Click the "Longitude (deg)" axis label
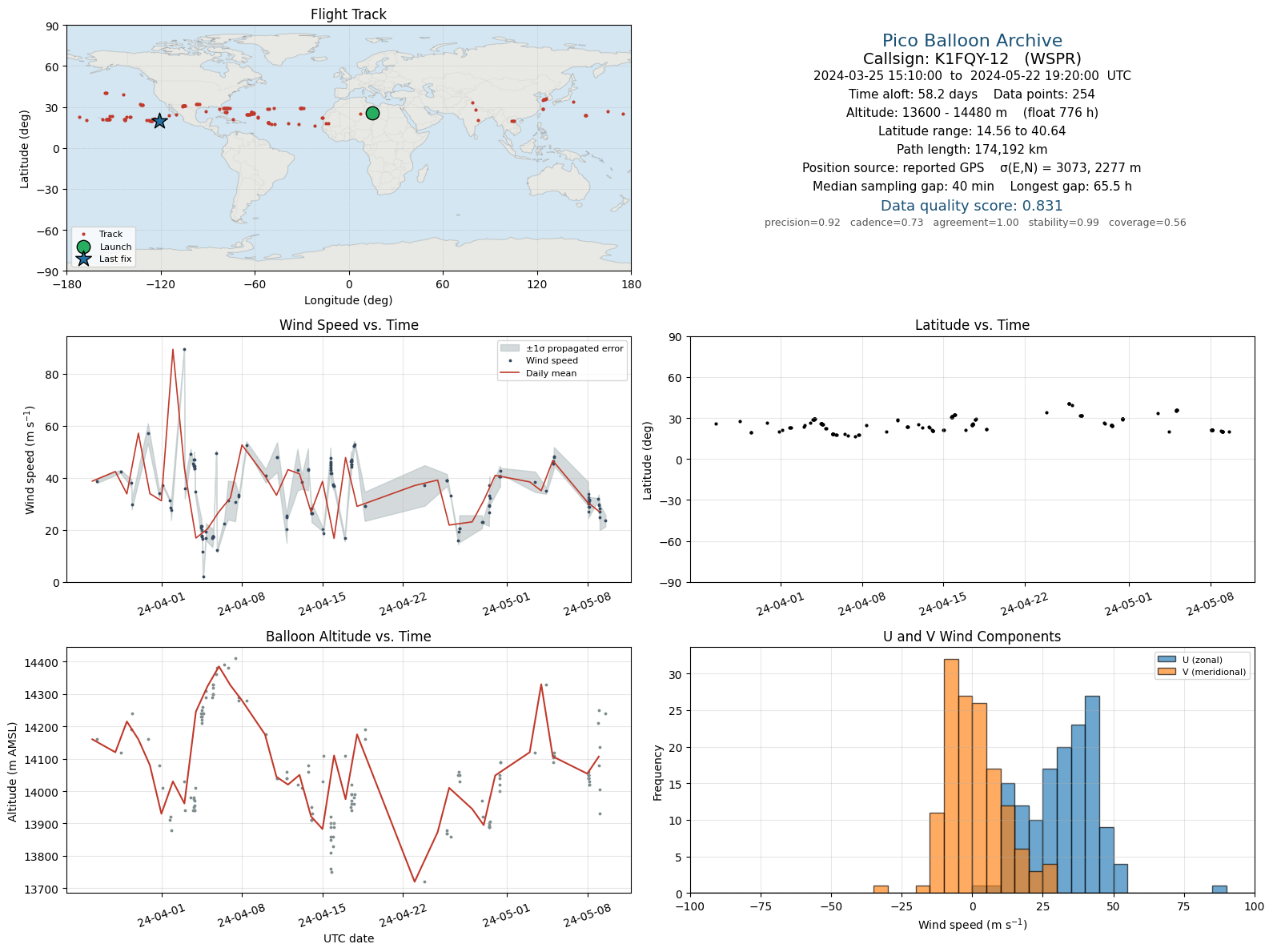Screen dimensions: 1273x952 tap(348, 300)
